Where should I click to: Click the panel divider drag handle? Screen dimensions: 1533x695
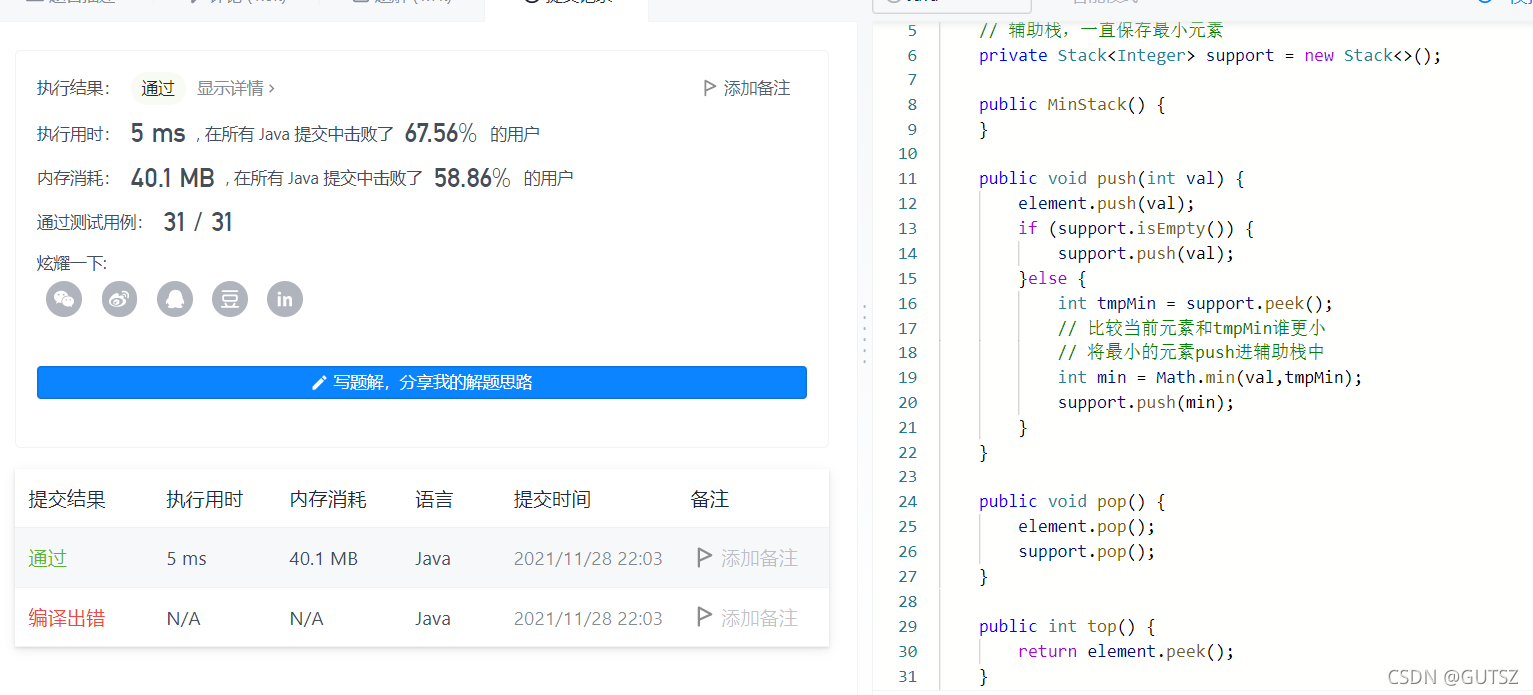(x=864, y=333)
